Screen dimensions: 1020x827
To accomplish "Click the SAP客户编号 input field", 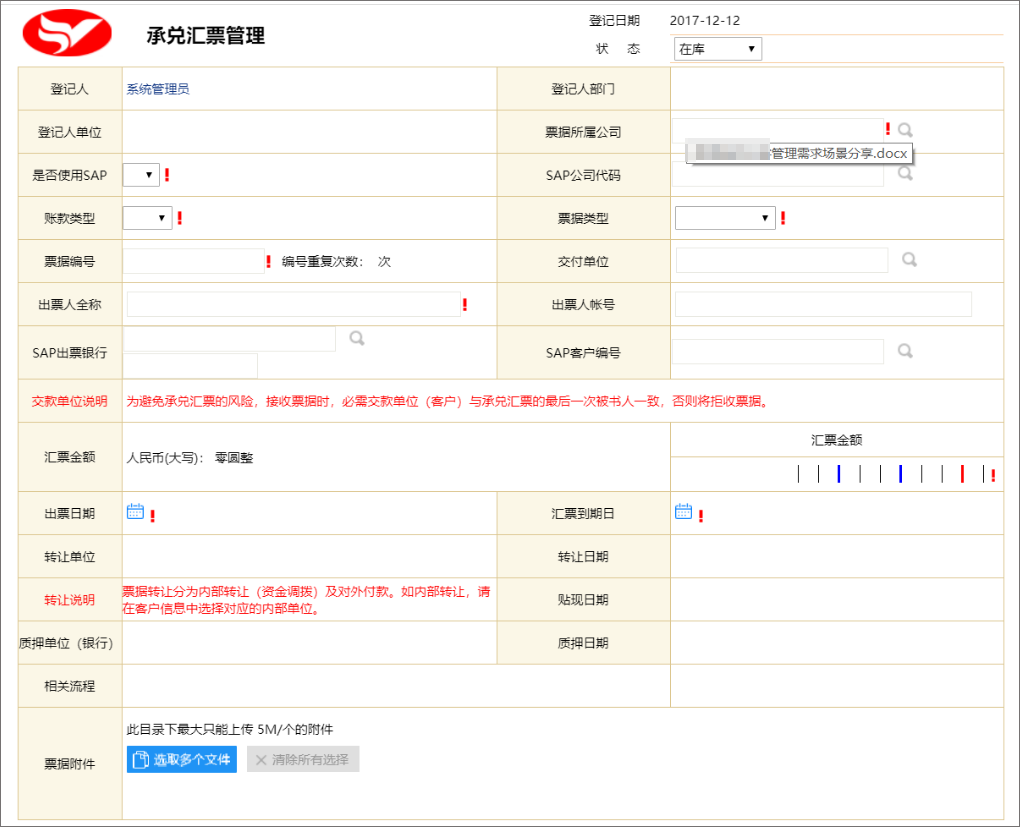I will coord(778,351).
